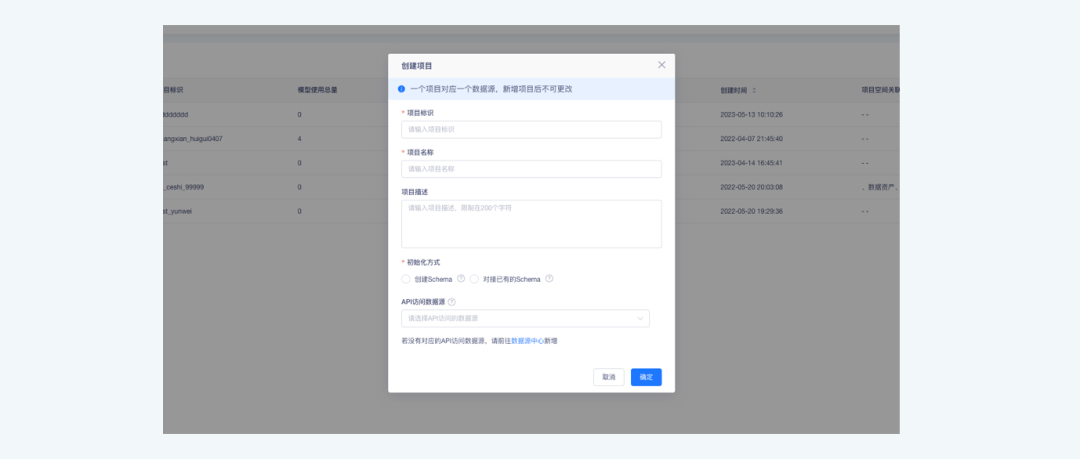Open the API访问数据源 dropdown
This screenshot has width=1080, height=459.
(525, 318)
